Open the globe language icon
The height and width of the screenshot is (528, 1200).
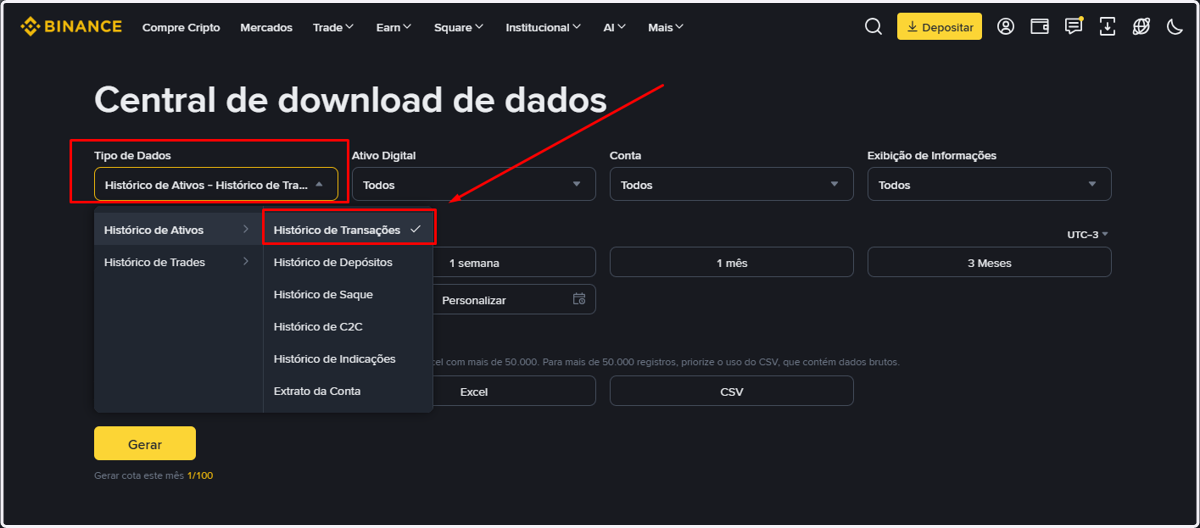1141,27
